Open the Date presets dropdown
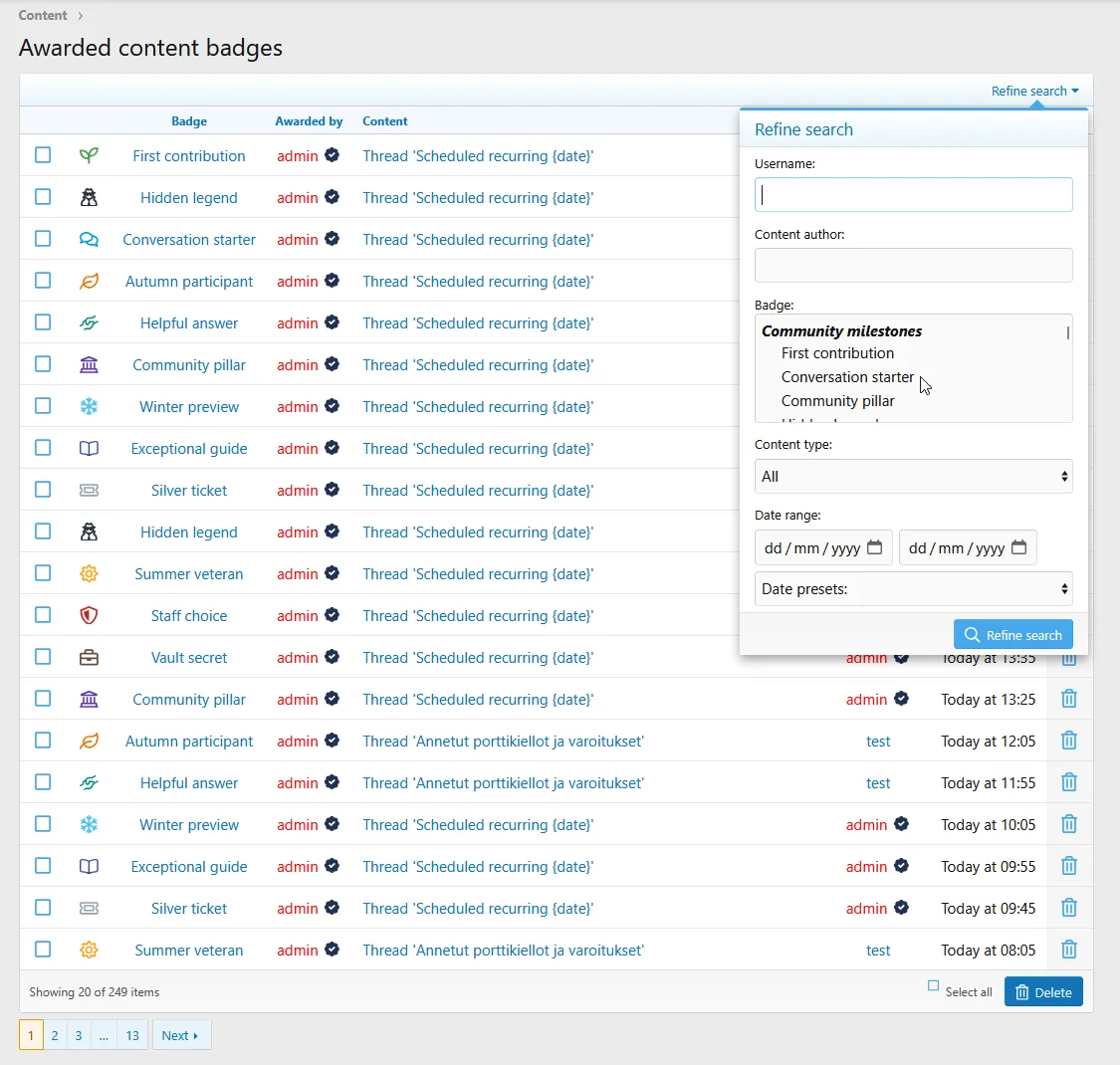Screen dimensions: 1120x1065 click(914, 589)
